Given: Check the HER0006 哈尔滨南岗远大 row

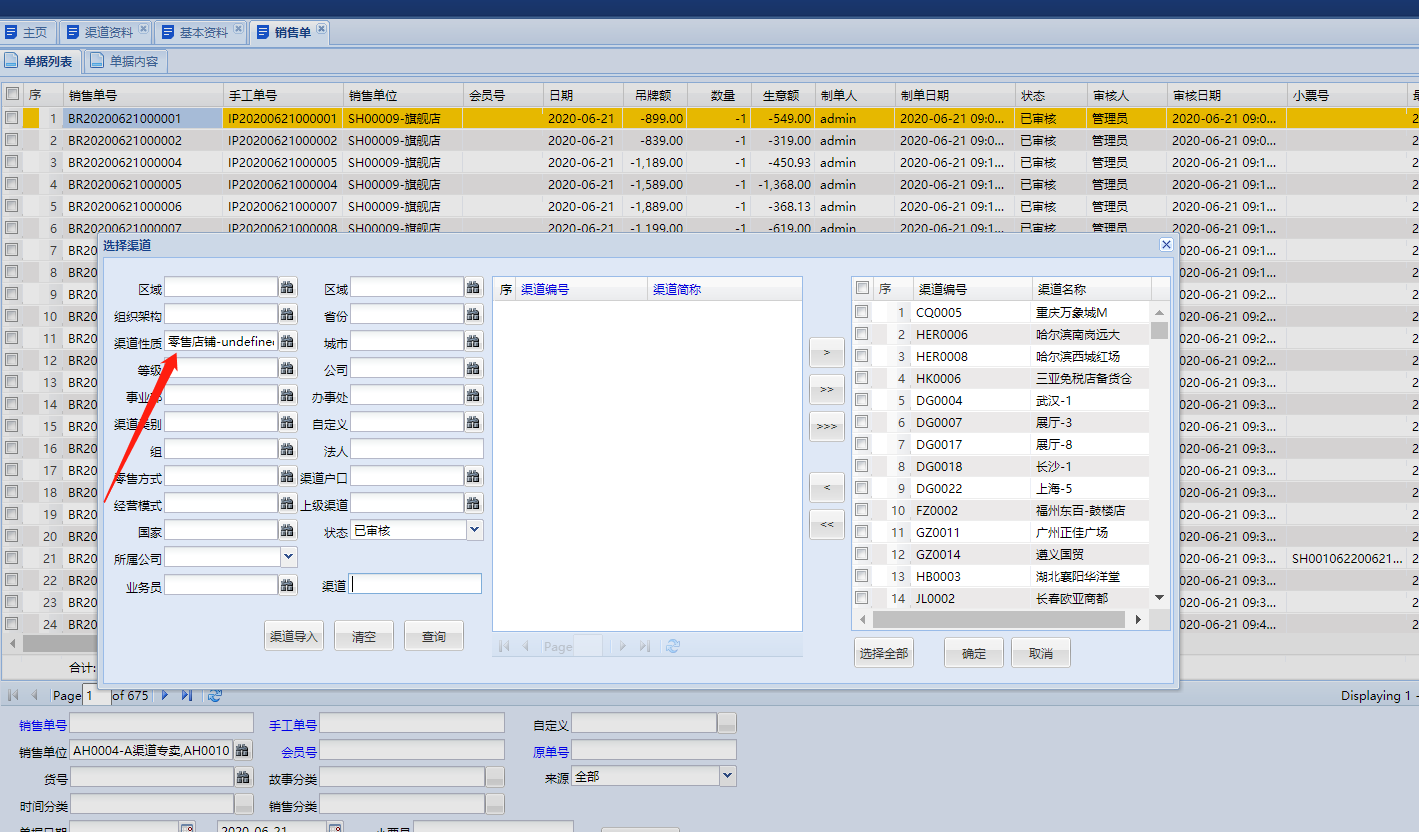Looking at the screenshot, I should (861, 334).
